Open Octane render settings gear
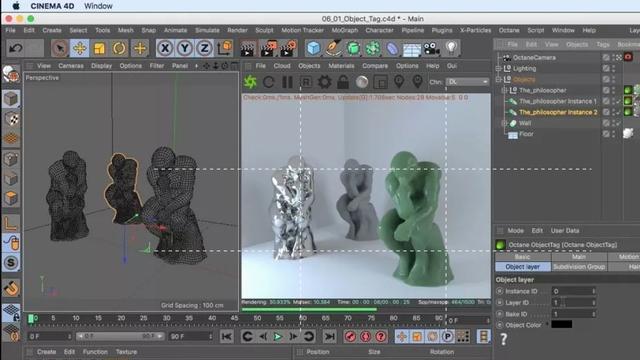Screen dimensions: 640x360 click(x=324, y=82)
